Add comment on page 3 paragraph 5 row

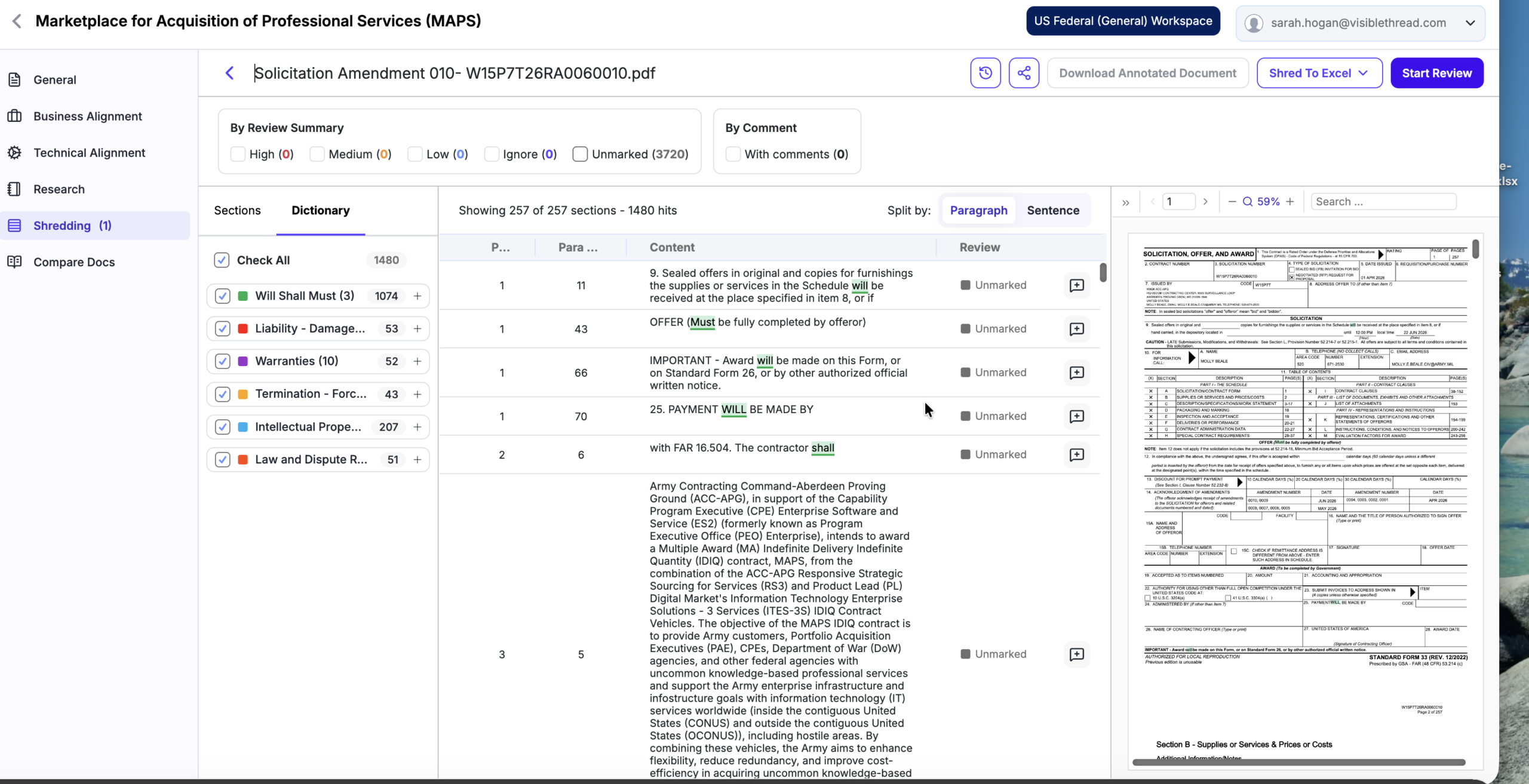click(1076, 654)
